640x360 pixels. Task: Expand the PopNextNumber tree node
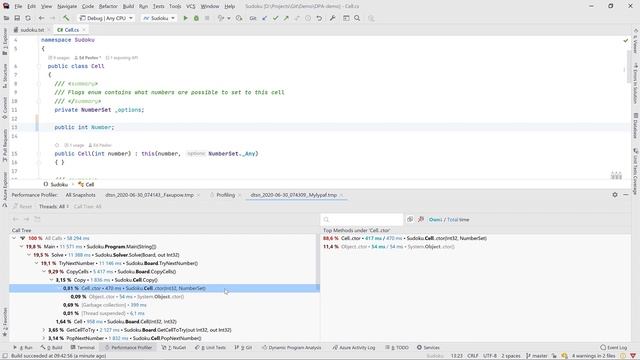pyautogui.click(x=44, y=338)
